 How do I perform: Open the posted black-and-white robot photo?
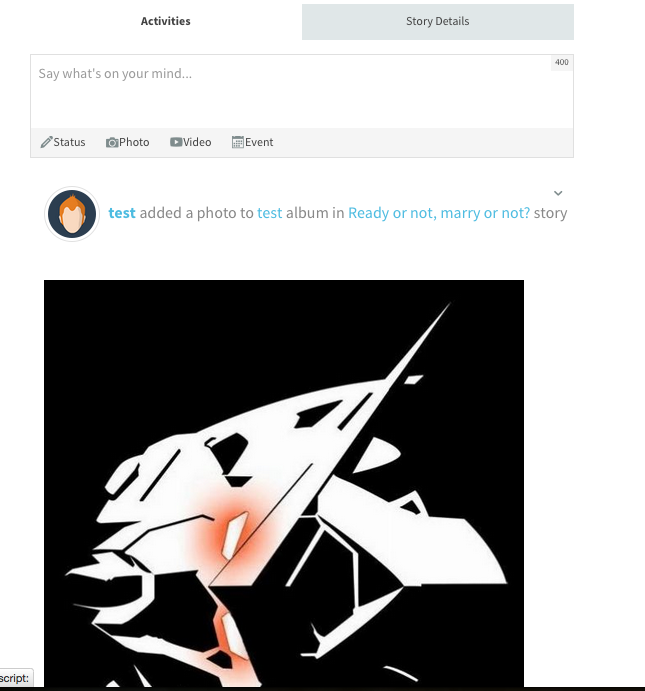(x=284, y=483)
